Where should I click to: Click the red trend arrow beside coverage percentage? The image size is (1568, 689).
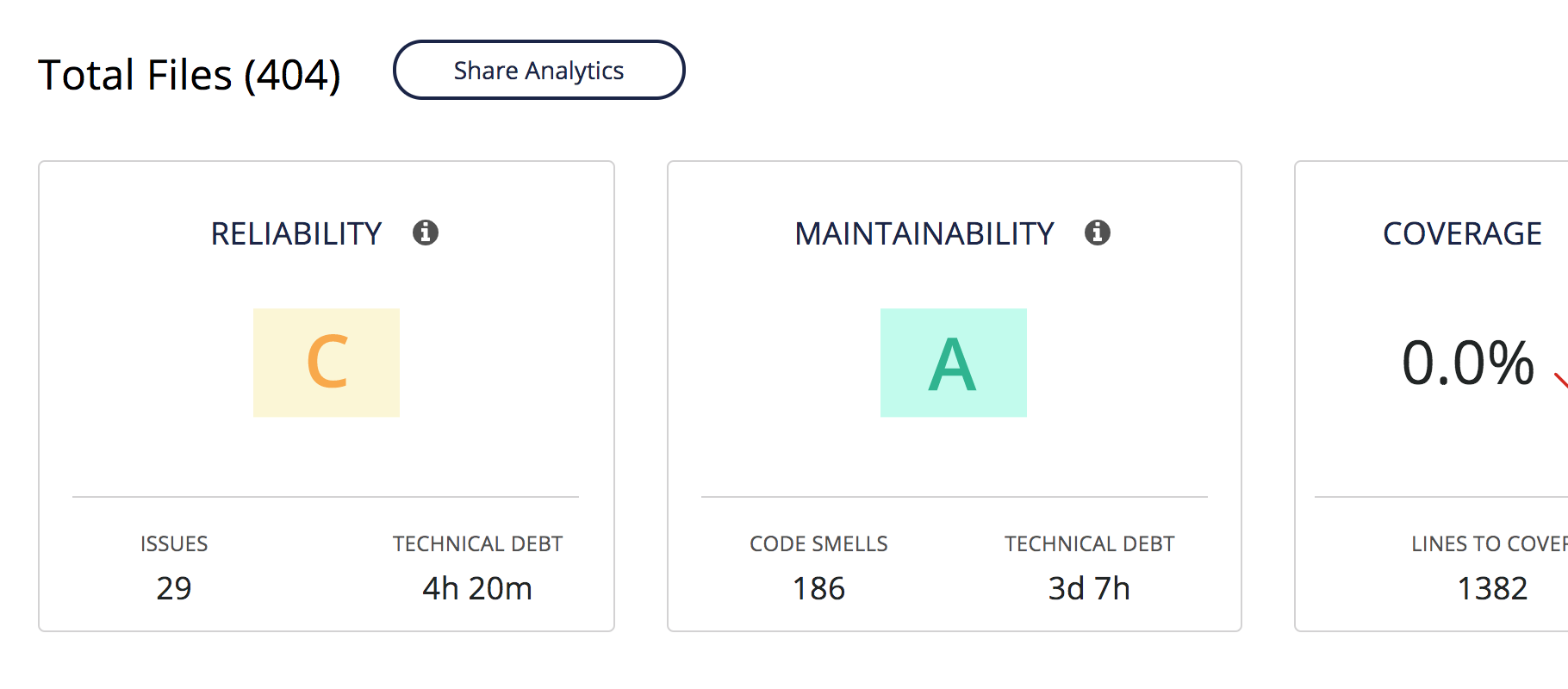tap(1560, 379)
